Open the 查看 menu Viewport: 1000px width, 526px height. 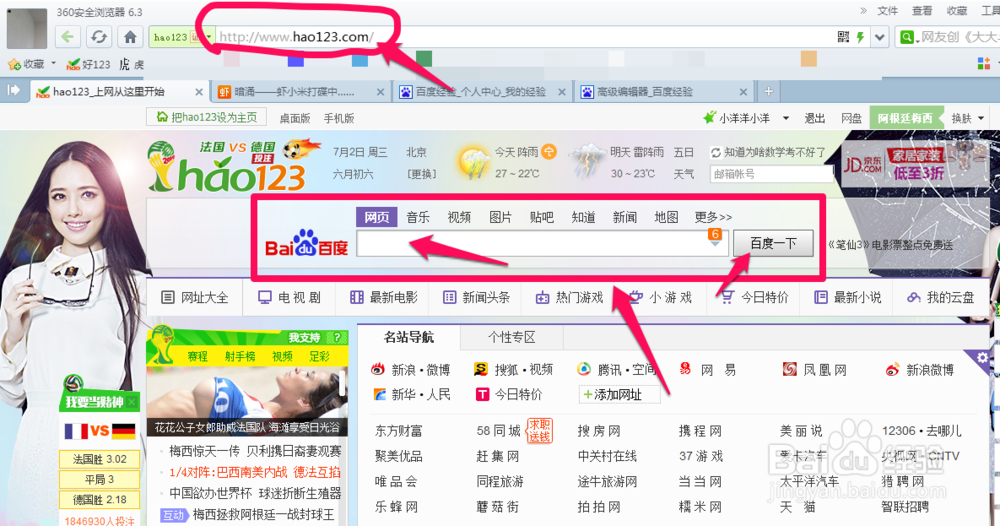[922, 11]
